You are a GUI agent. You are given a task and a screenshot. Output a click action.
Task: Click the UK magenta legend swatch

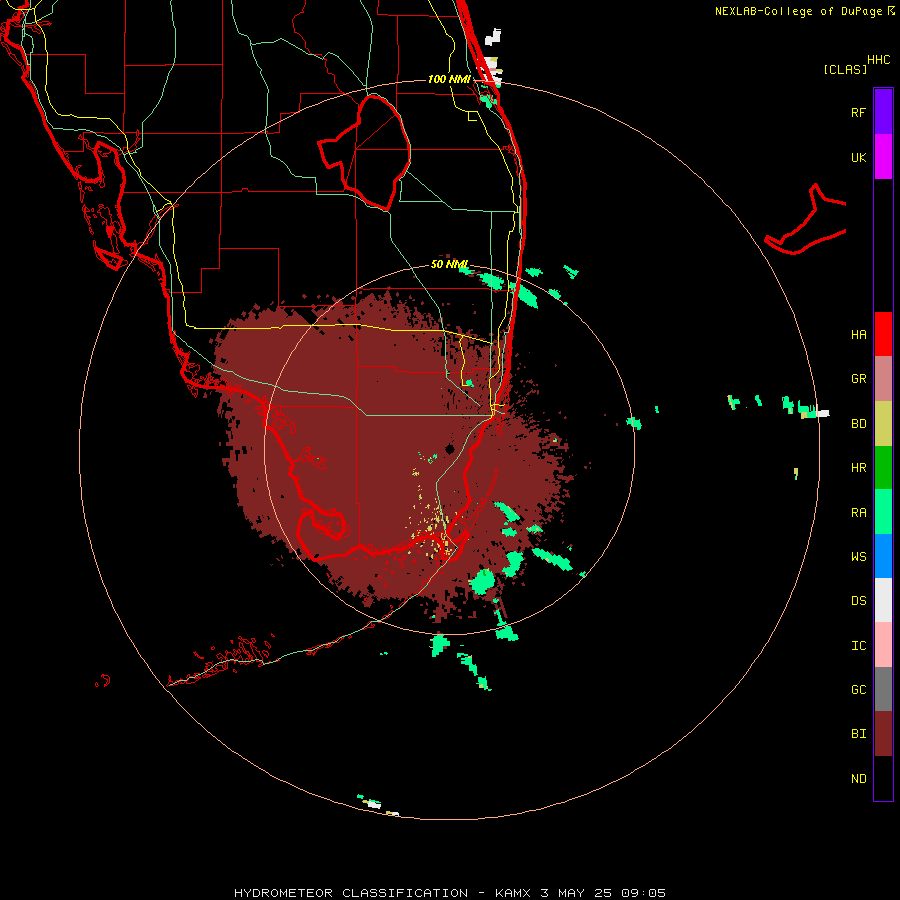pyautogui.click(x=883, y=157)
